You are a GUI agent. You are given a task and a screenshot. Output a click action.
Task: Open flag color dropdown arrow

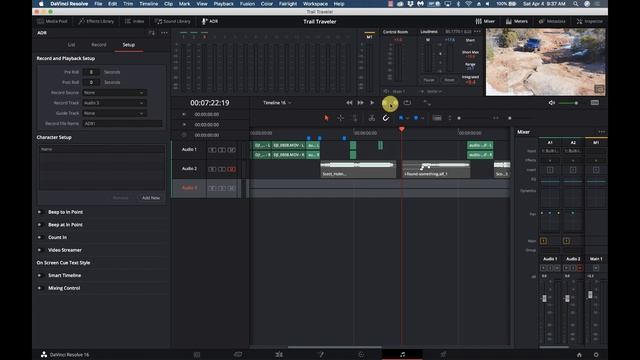[x=407, y=118]
